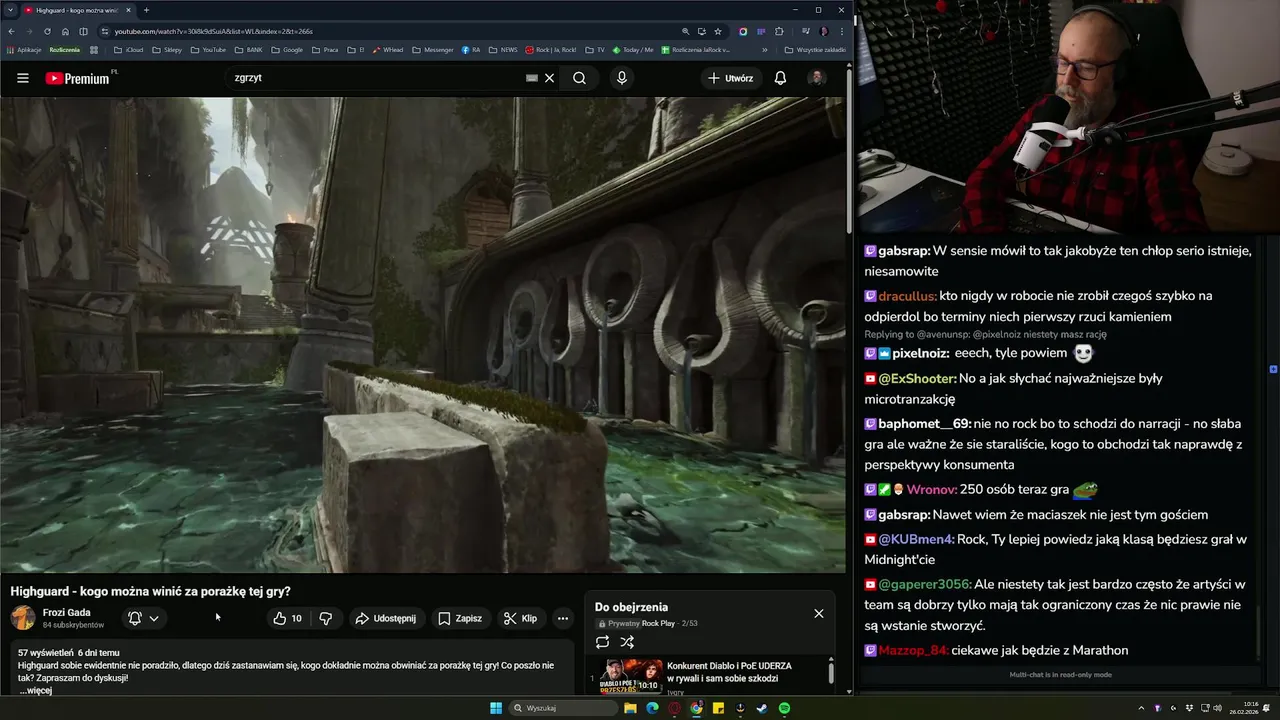The image size is (1280, 720).
Task: Open the NEWS bookmark folder
Action: (x=503, y=49)
